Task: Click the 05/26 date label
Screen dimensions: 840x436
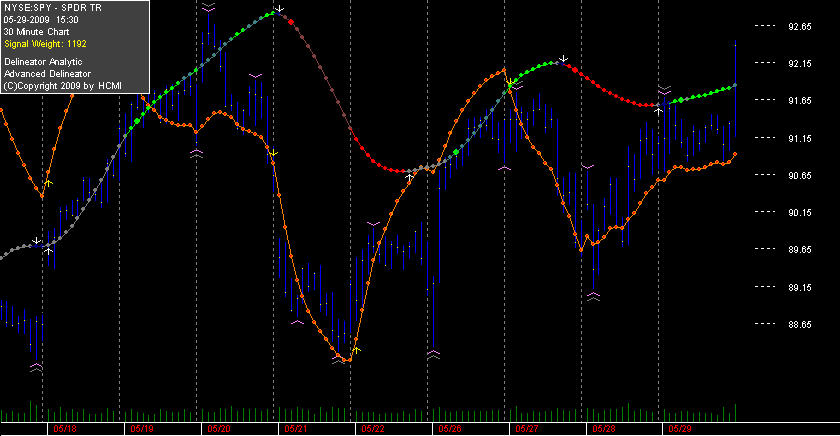Action: coord(450,429)
